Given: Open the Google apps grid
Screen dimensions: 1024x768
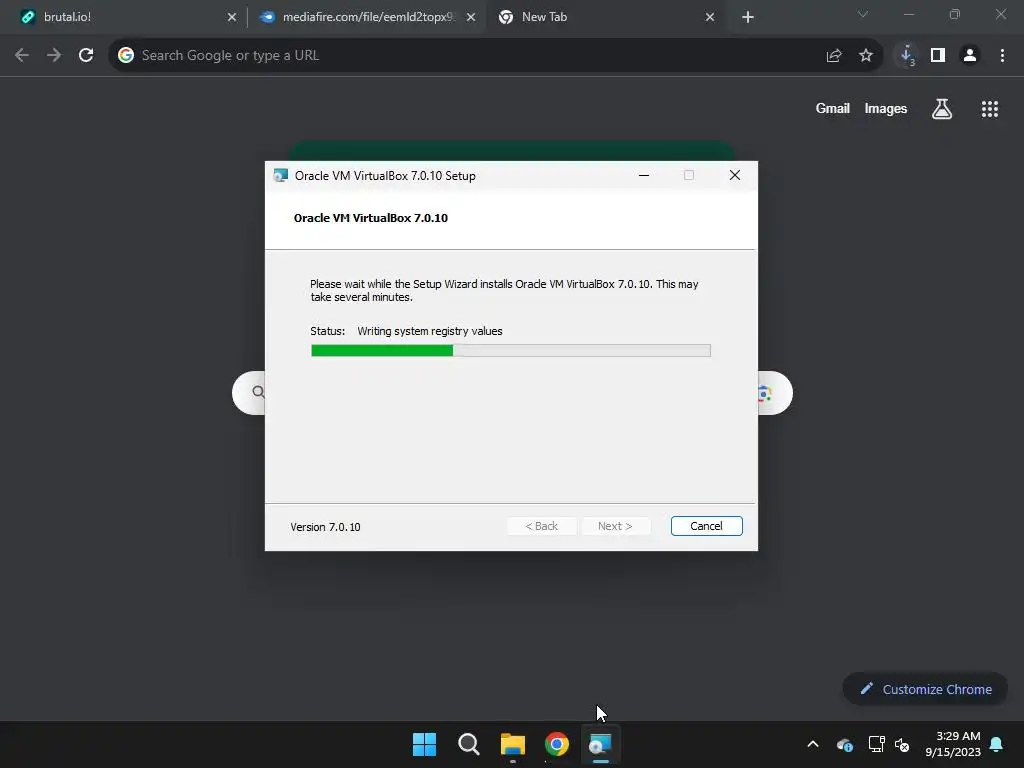Looking at the screenshot, I should coord(989,108).
